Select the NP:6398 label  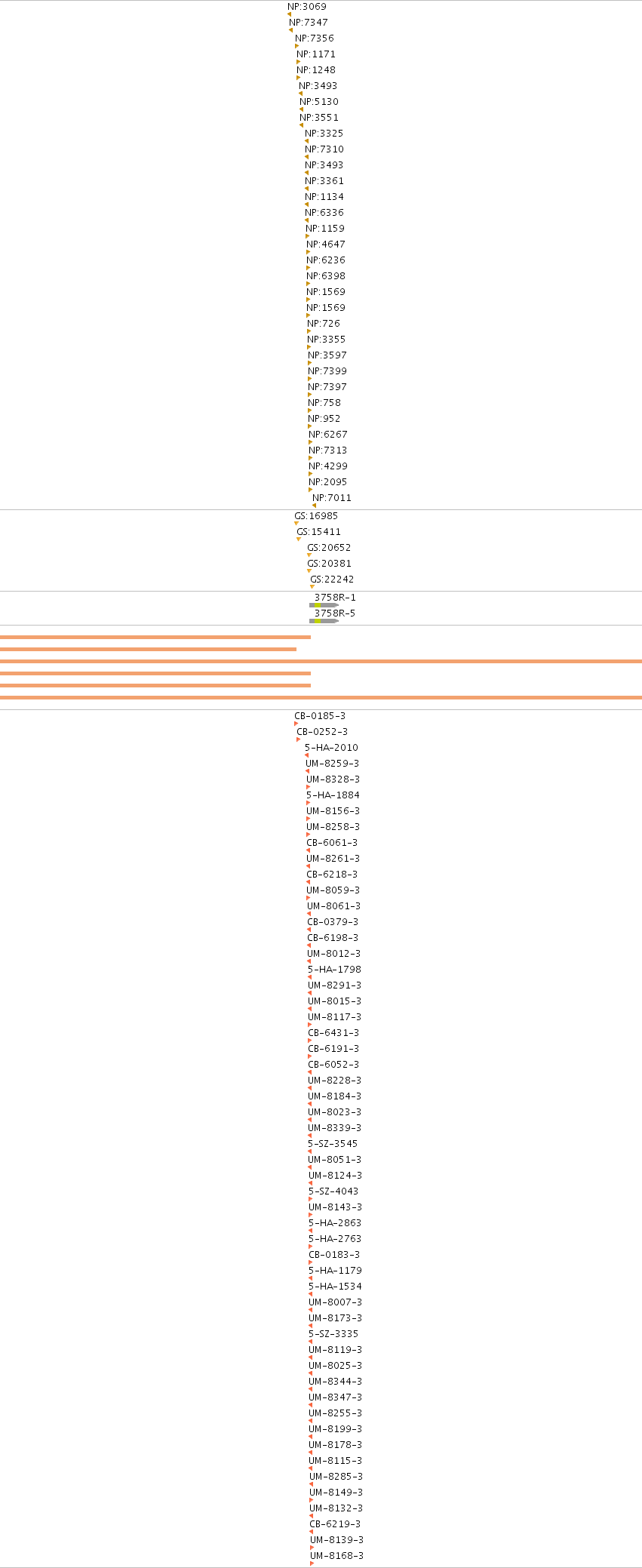coord(326,276)
